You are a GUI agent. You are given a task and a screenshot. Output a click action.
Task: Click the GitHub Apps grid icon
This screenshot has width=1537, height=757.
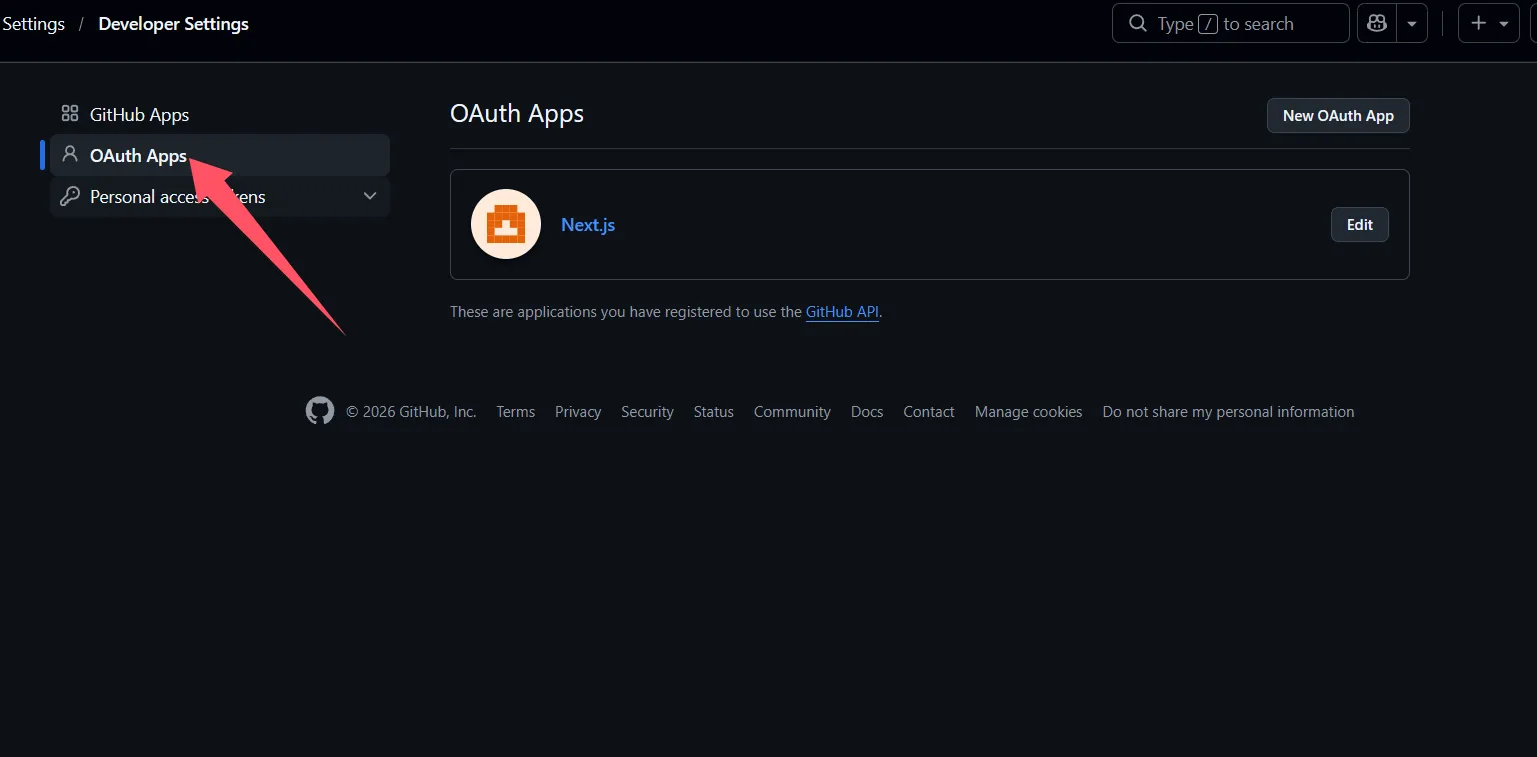pyautogui.click(x=70, y=114)
